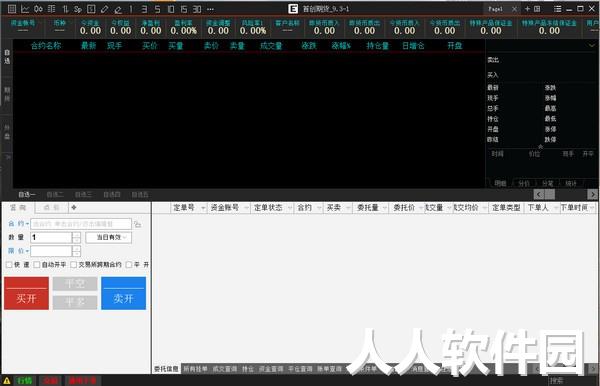The width and height of the screenshot is (600, 386).
Task: Collapse quote detail panel chevron
Action: 592,46
